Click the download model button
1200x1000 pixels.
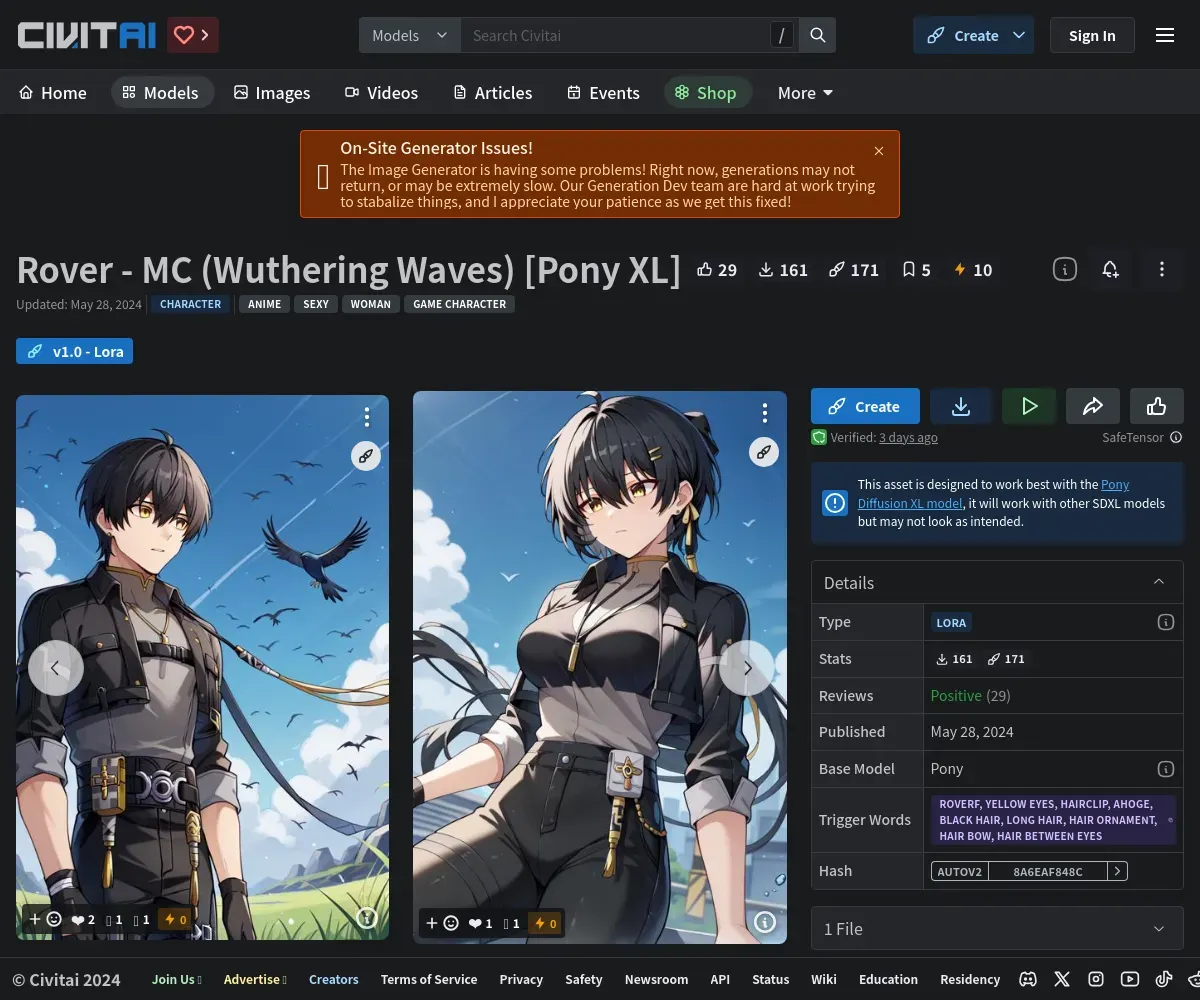(x=961, y=406)
